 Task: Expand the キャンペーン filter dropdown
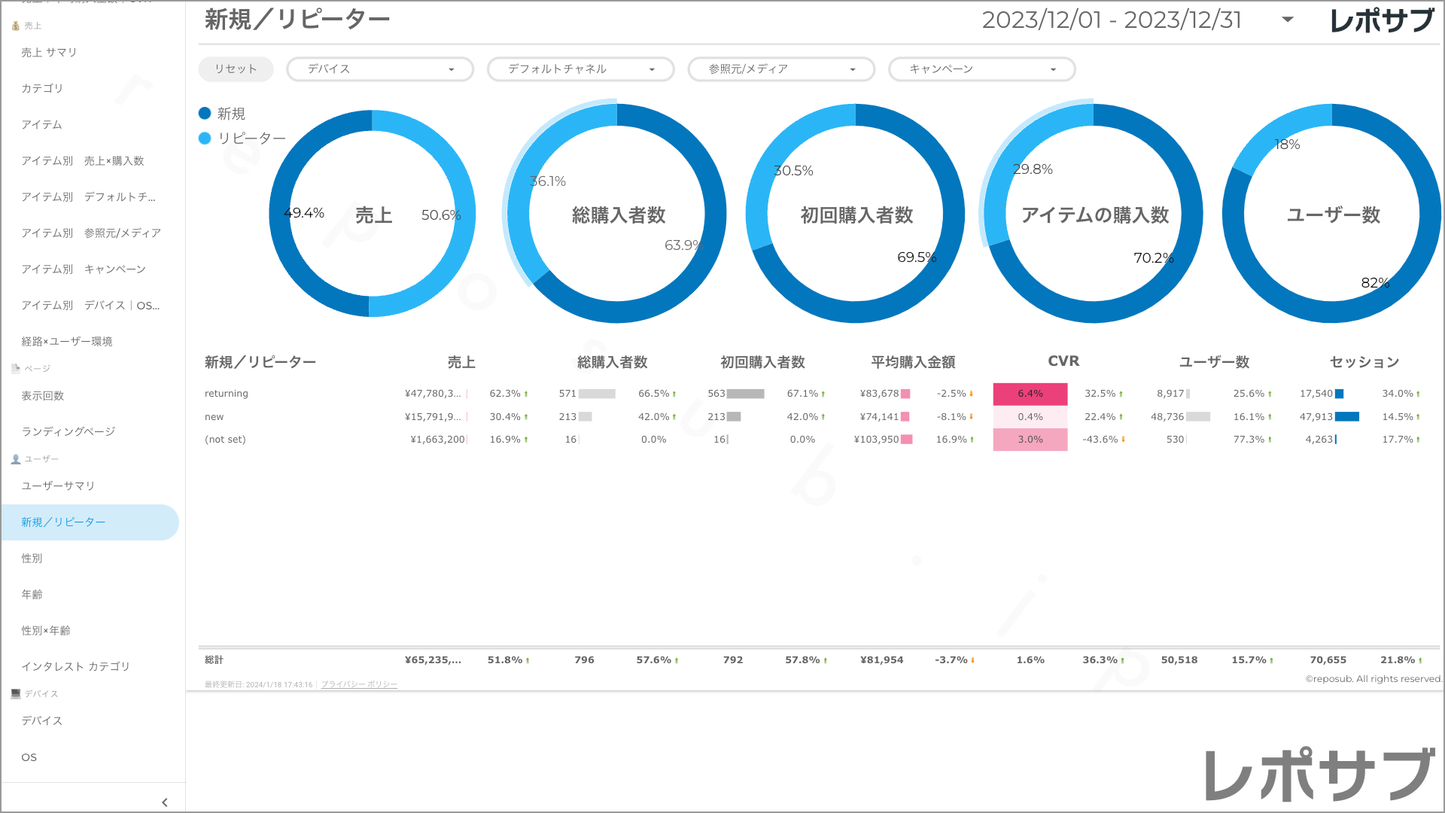(981, 69)
